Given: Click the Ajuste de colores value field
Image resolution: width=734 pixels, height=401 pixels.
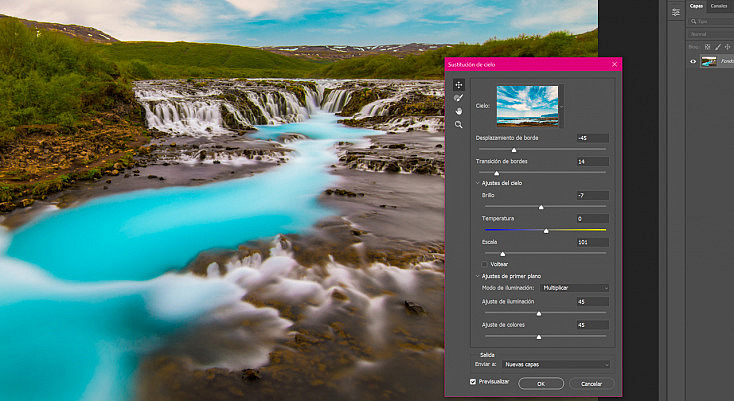Looking at the screenshot, I should point(593,325).
